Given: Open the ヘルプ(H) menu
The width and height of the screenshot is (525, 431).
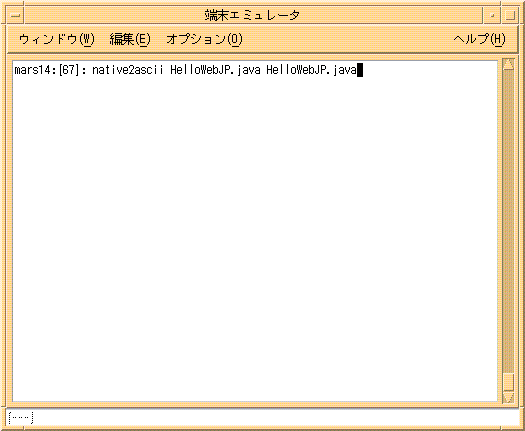Looking at the screenshot, I should 479,40.
